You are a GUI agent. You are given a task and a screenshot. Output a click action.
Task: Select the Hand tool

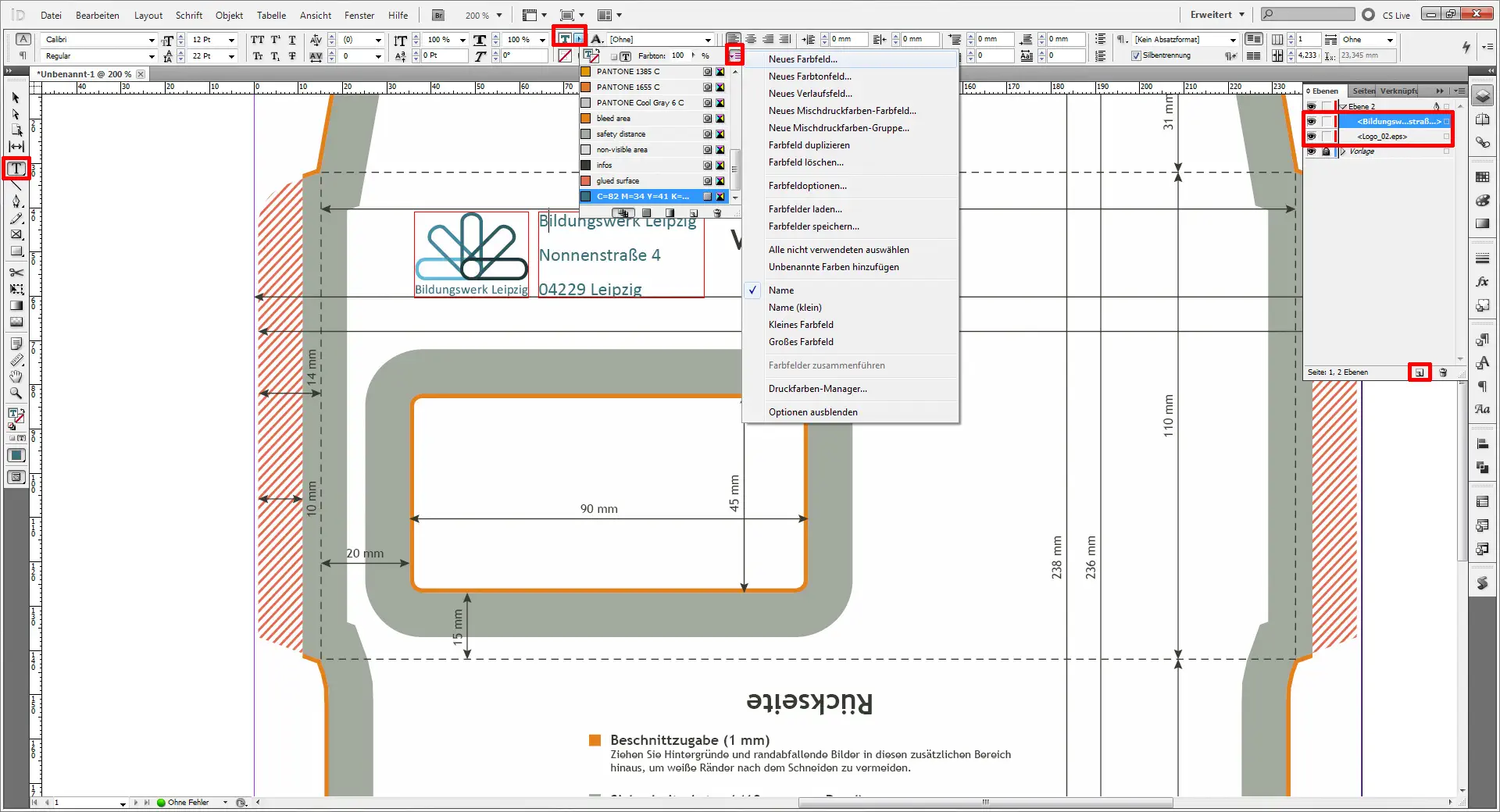[x=16, y=377]
